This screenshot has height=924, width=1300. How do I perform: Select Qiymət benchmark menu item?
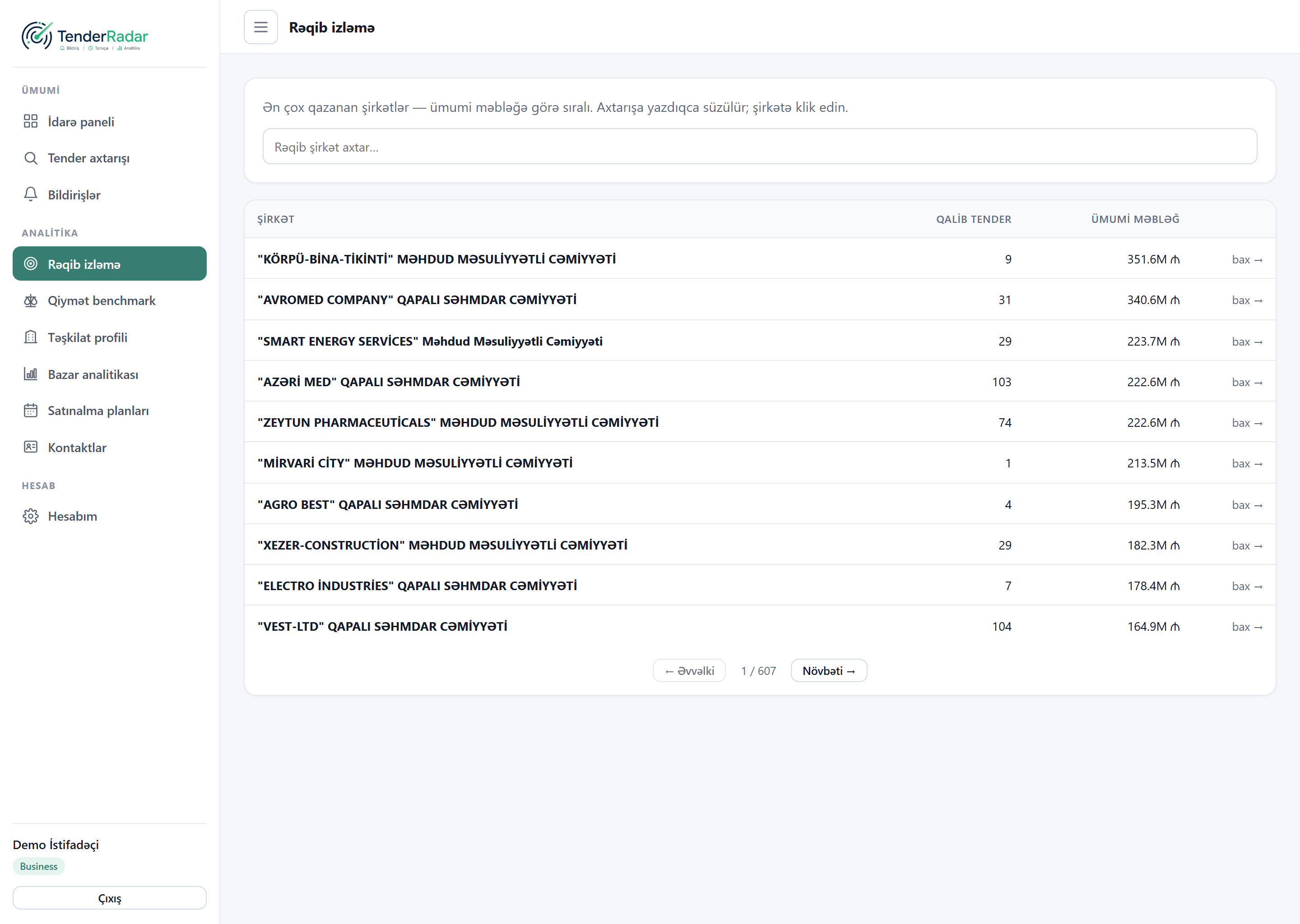tap(109, 301)
